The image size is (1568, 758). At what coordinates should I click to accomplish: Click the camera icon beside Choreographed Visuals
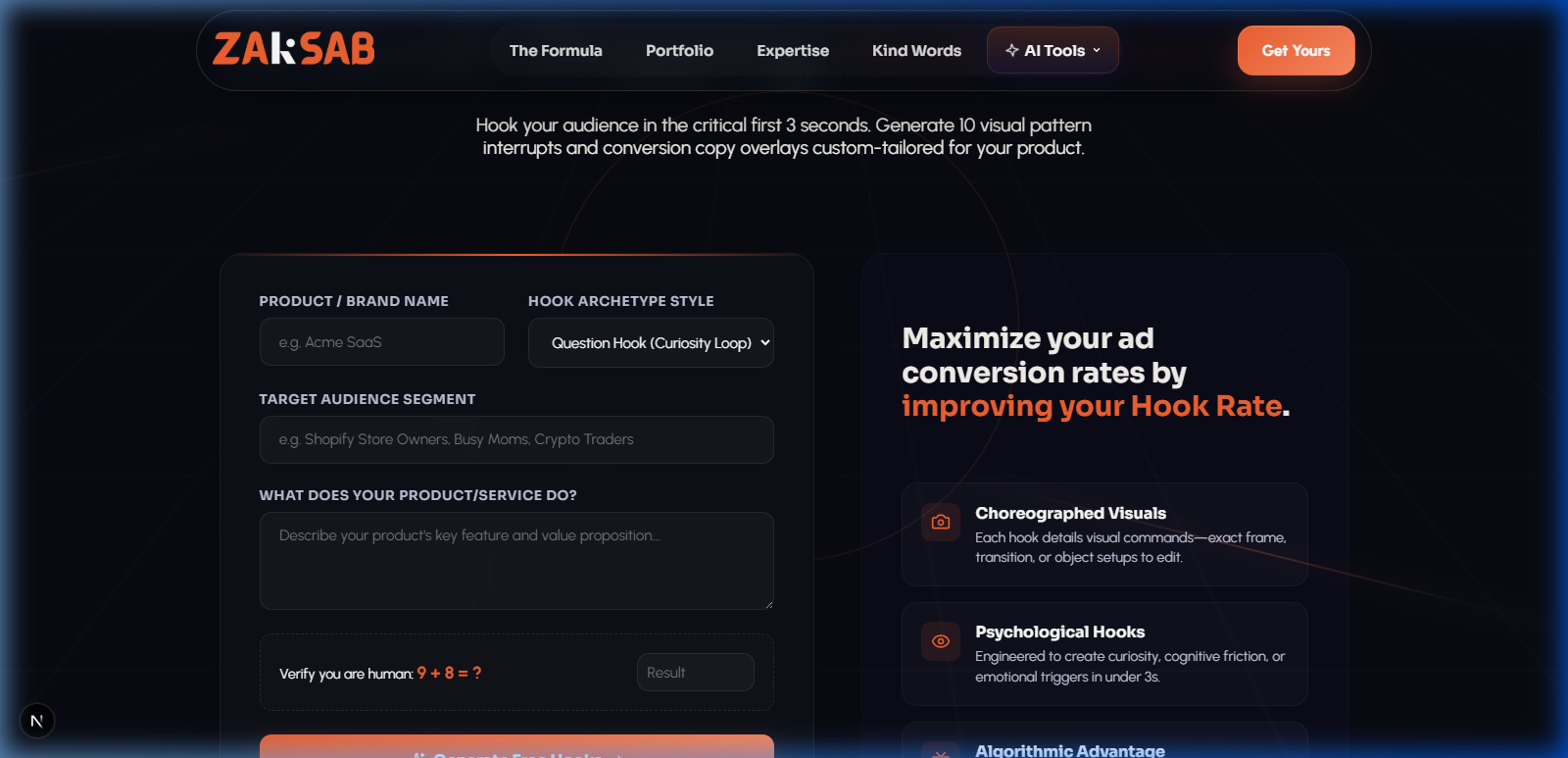(x=941, y=522)
